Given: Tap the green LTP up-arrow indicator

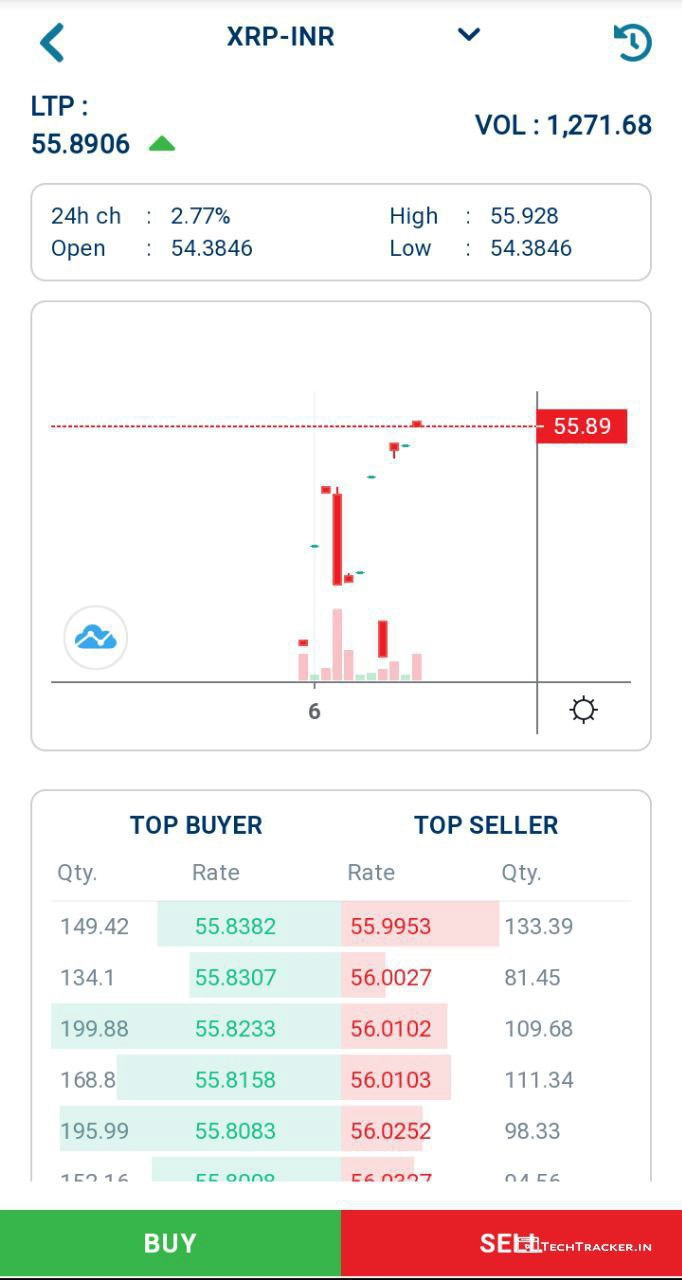Looking at the screenshot, I should 162,144.
